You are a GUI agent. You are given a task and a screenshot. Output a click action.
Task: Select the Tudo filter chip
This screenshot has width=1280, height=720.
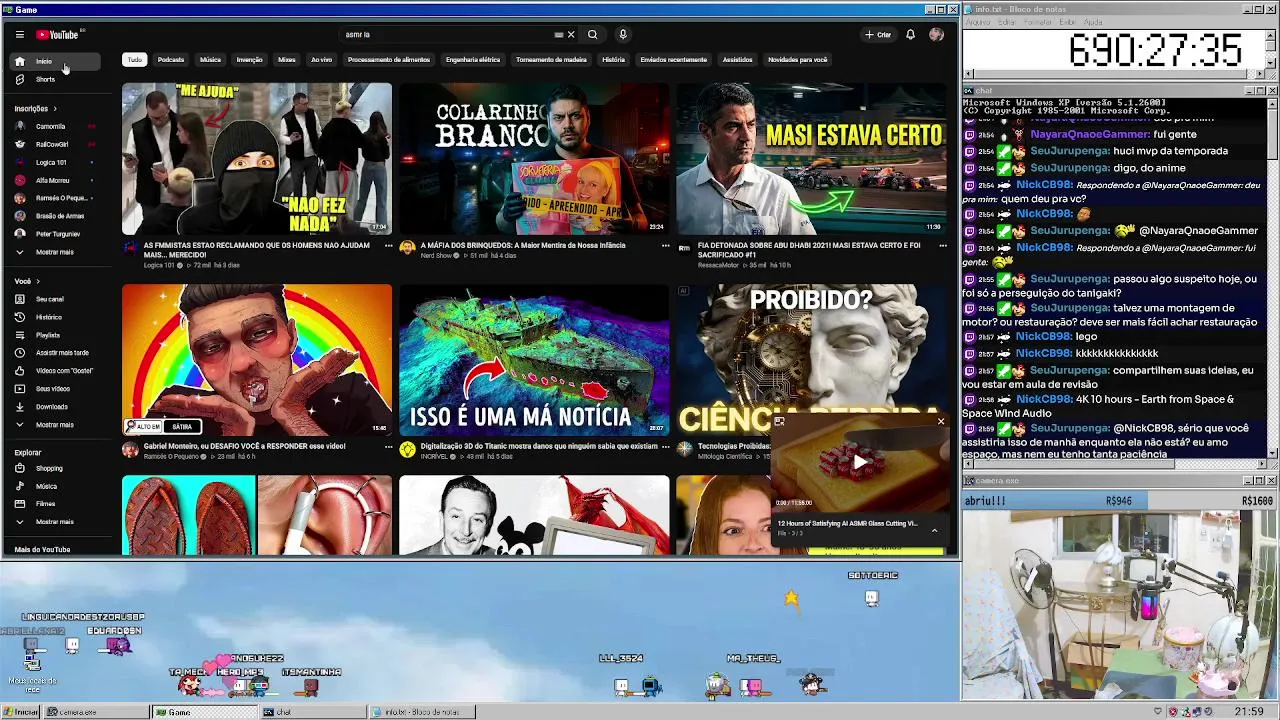(x=134, y=60)
